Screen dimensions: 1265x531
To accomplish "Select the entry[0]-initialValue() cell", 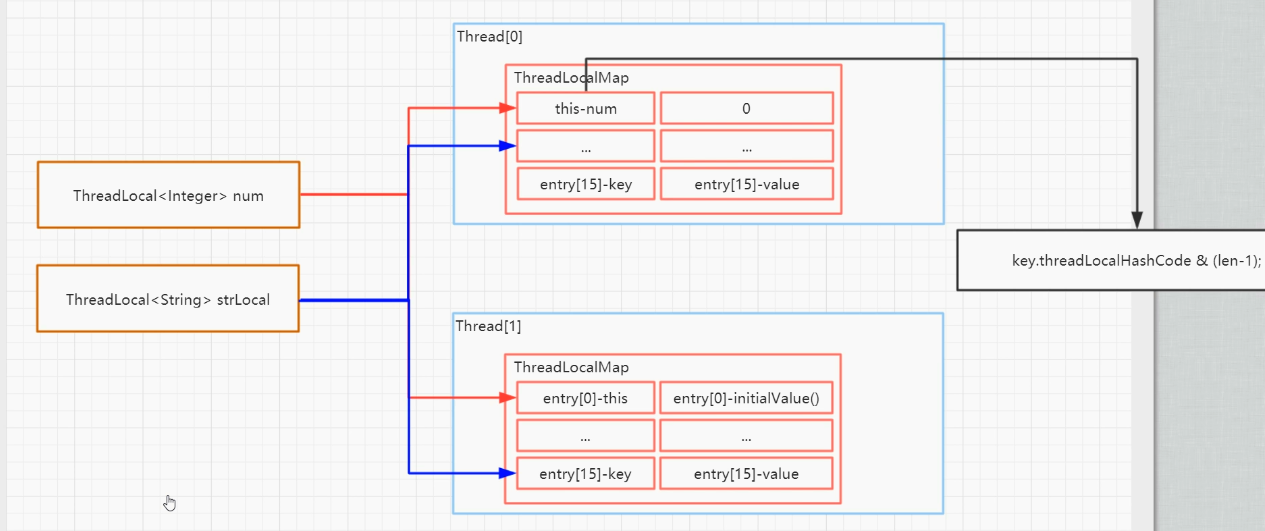I will 746,398.
